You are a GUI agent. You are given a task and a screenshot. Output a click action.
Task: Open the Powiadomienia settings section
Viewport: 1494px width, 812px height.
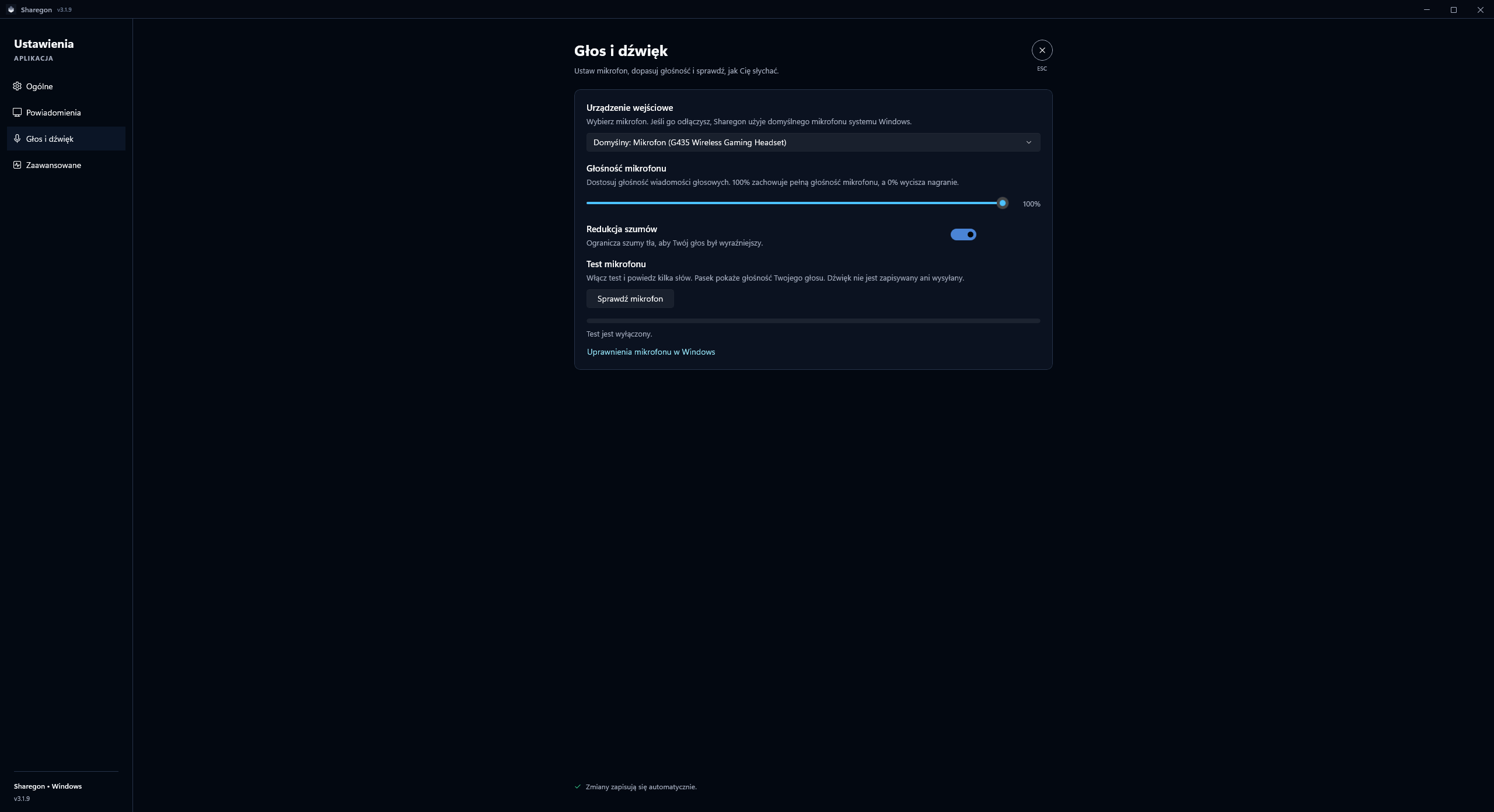[x=66, y=113]
